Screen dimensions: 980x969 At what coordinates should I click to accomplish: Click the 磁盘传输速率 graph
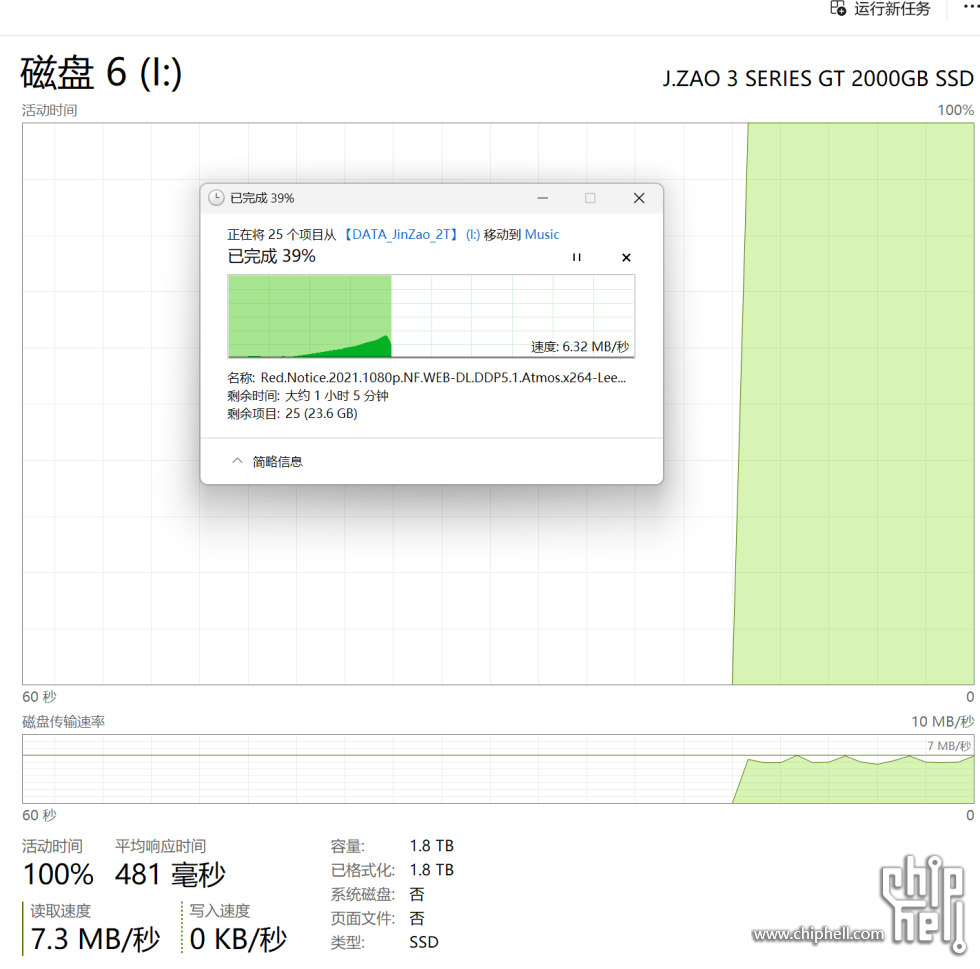point(498,769)
